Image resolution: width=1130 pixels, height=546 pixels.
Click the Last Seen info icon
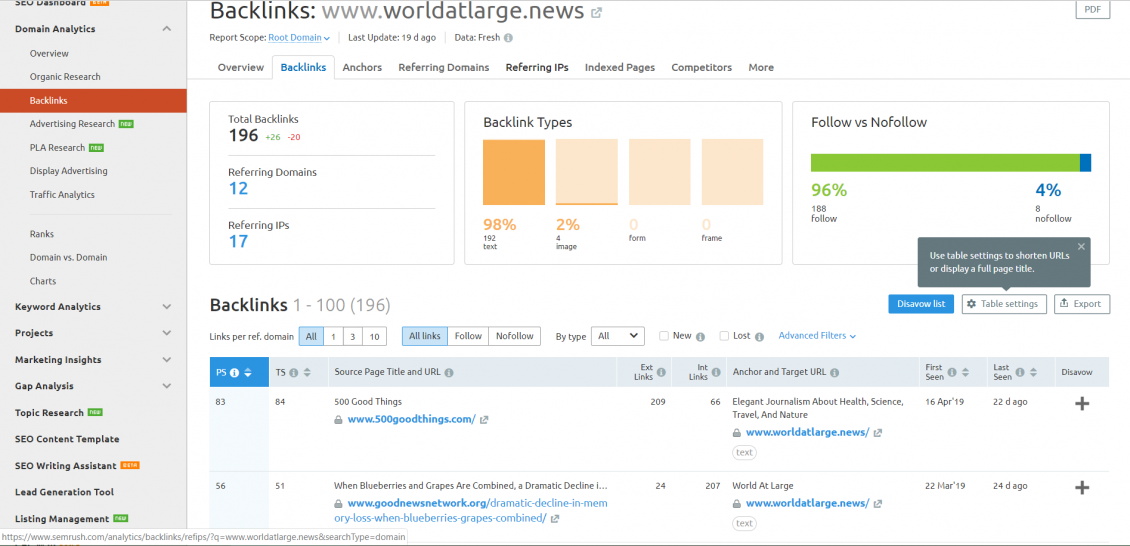pyautogui.click(x=1020, y=372)
